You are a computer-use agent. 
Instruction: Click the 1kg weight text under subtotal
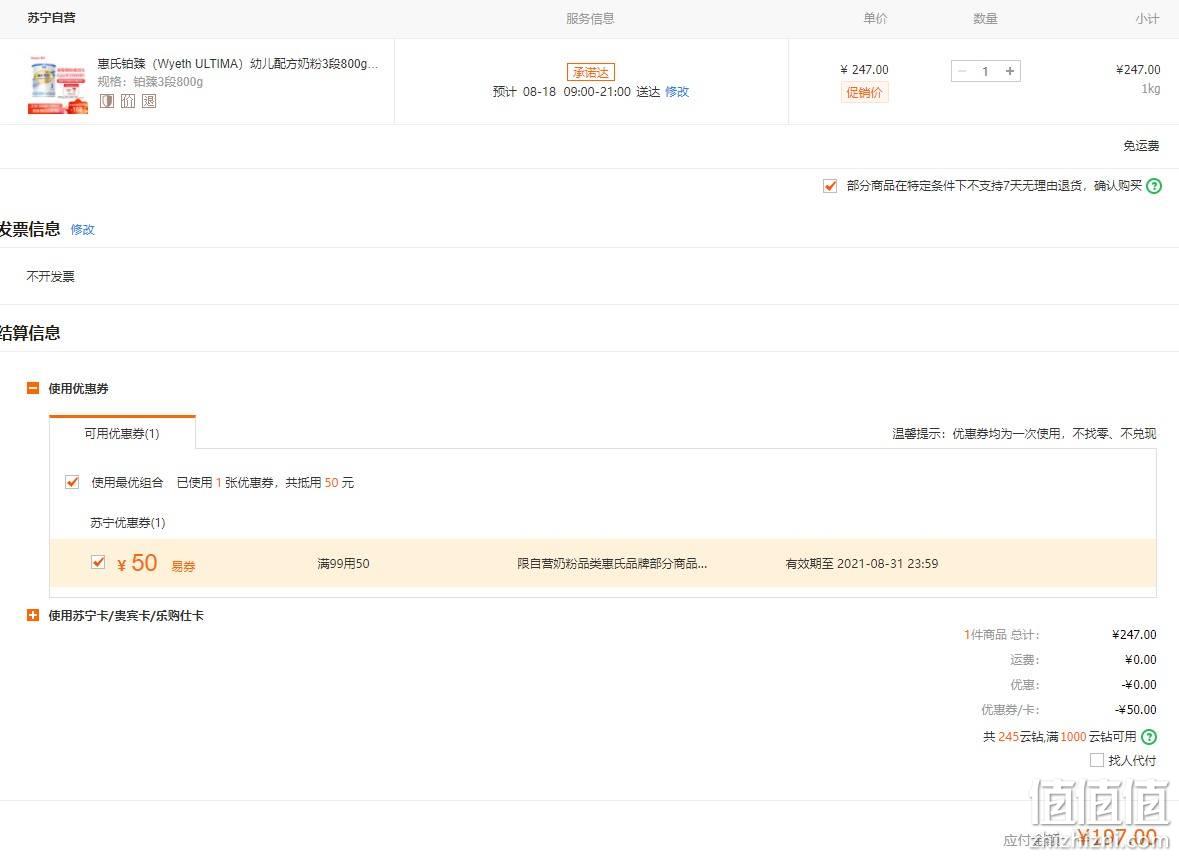point(1150,88)
